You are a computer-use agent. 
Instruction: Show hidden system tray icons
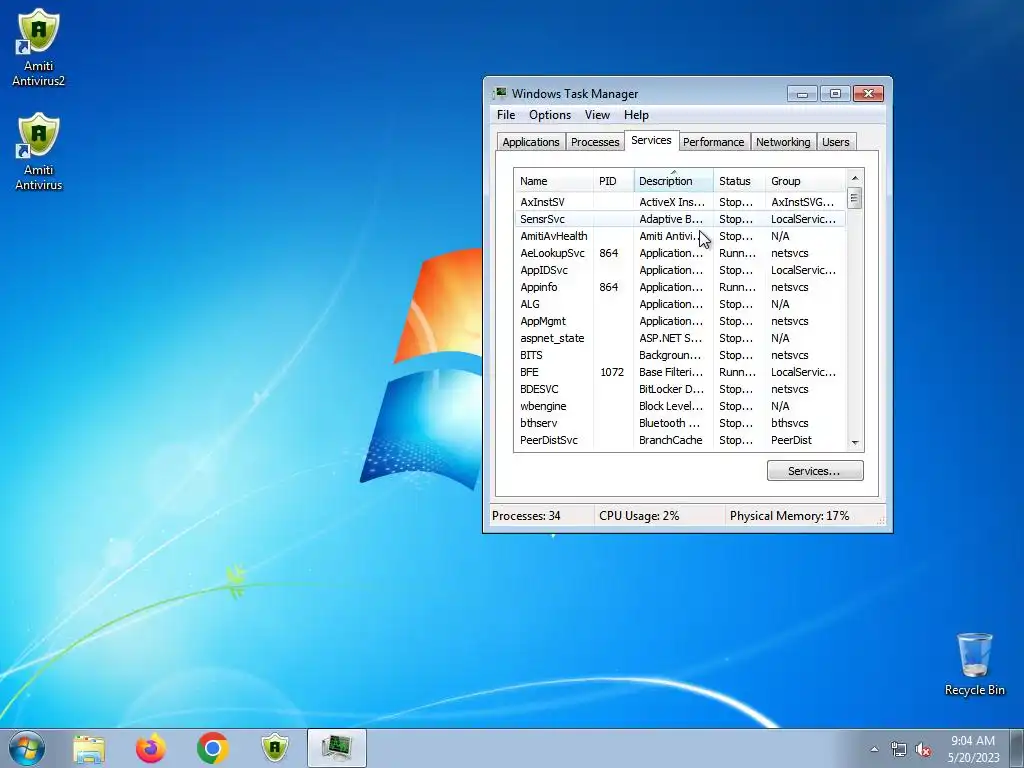(874, 750)
